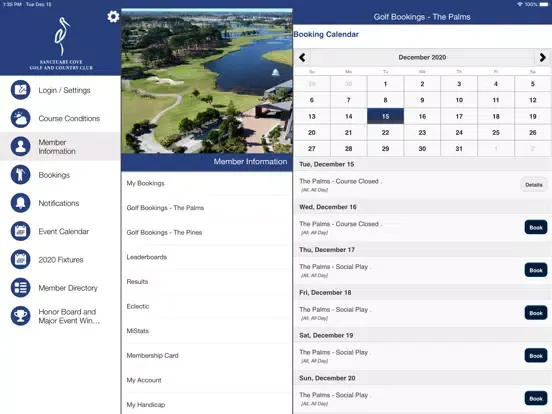Click the Sanctuary Cove club logo

pyautogui.click(x=61, y=44)
